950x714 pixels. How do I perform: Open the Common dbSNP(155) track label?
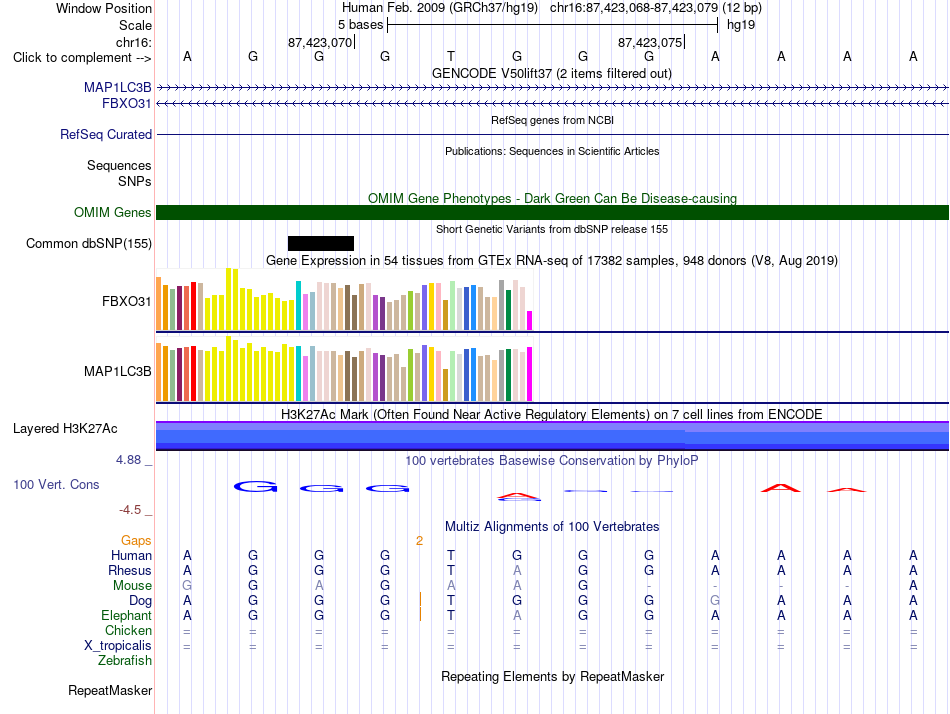(89, 244)
